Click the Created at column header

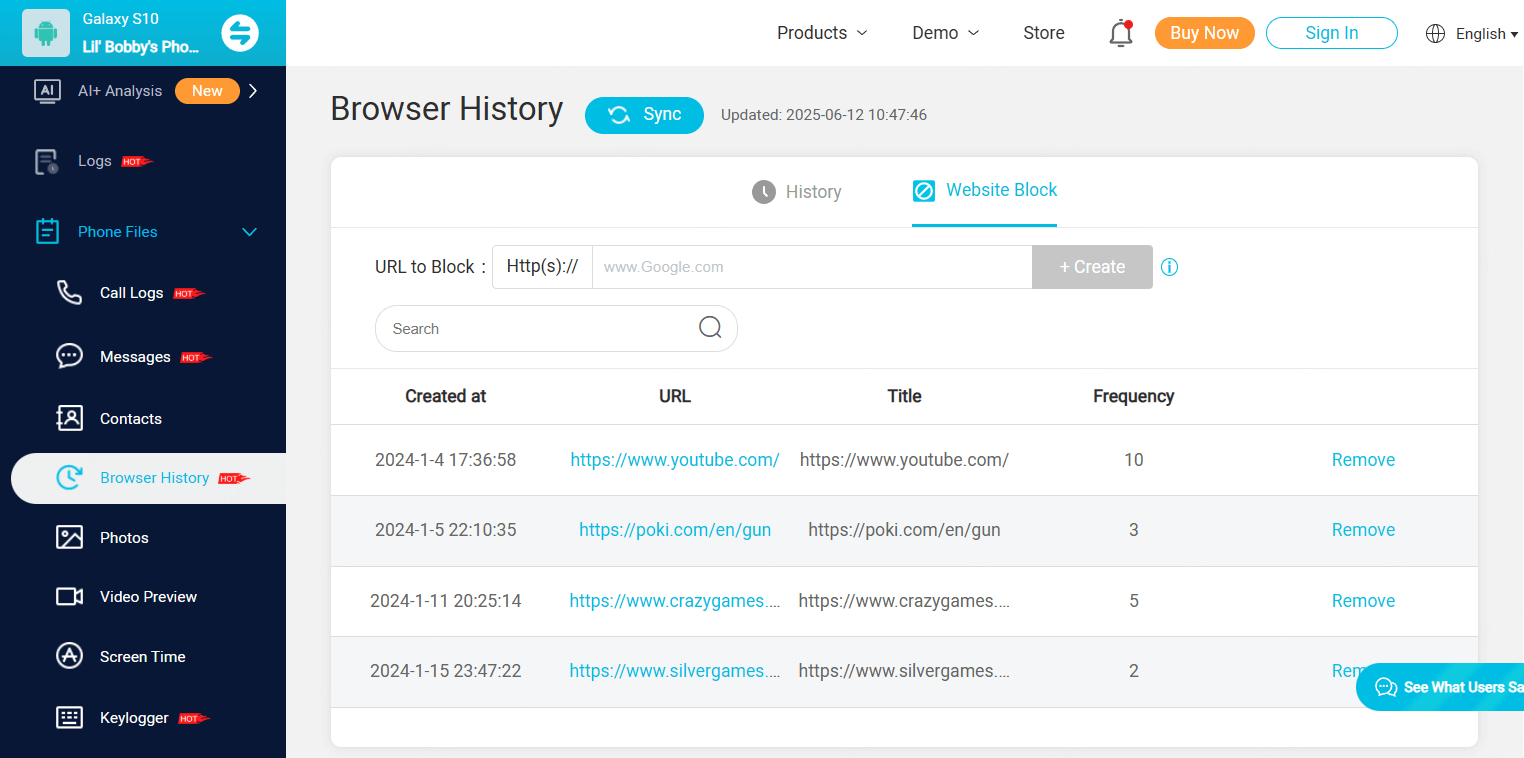[445, 396]
